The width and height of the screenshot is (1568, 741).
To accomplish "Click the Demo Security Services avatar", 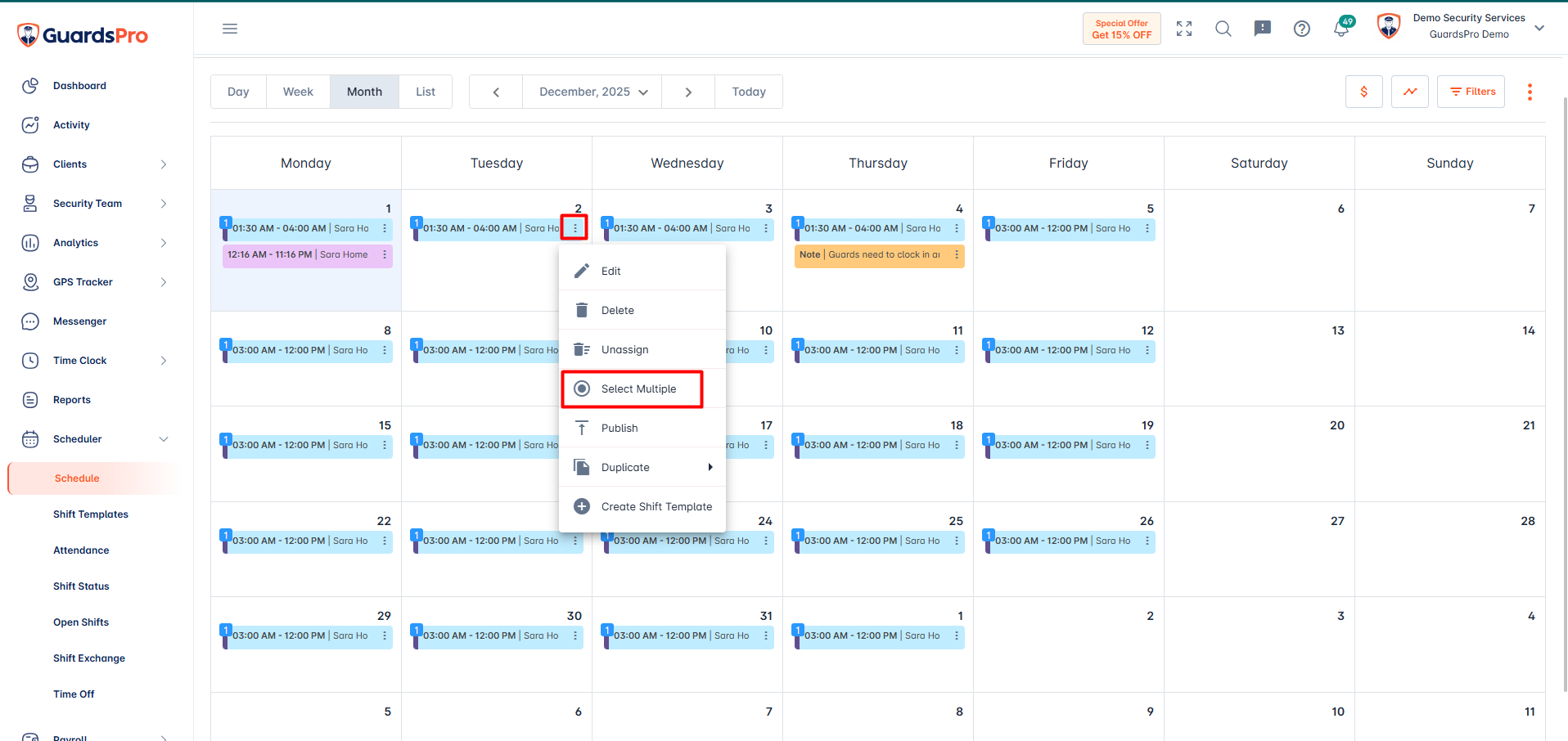I will coord(1389,27).
